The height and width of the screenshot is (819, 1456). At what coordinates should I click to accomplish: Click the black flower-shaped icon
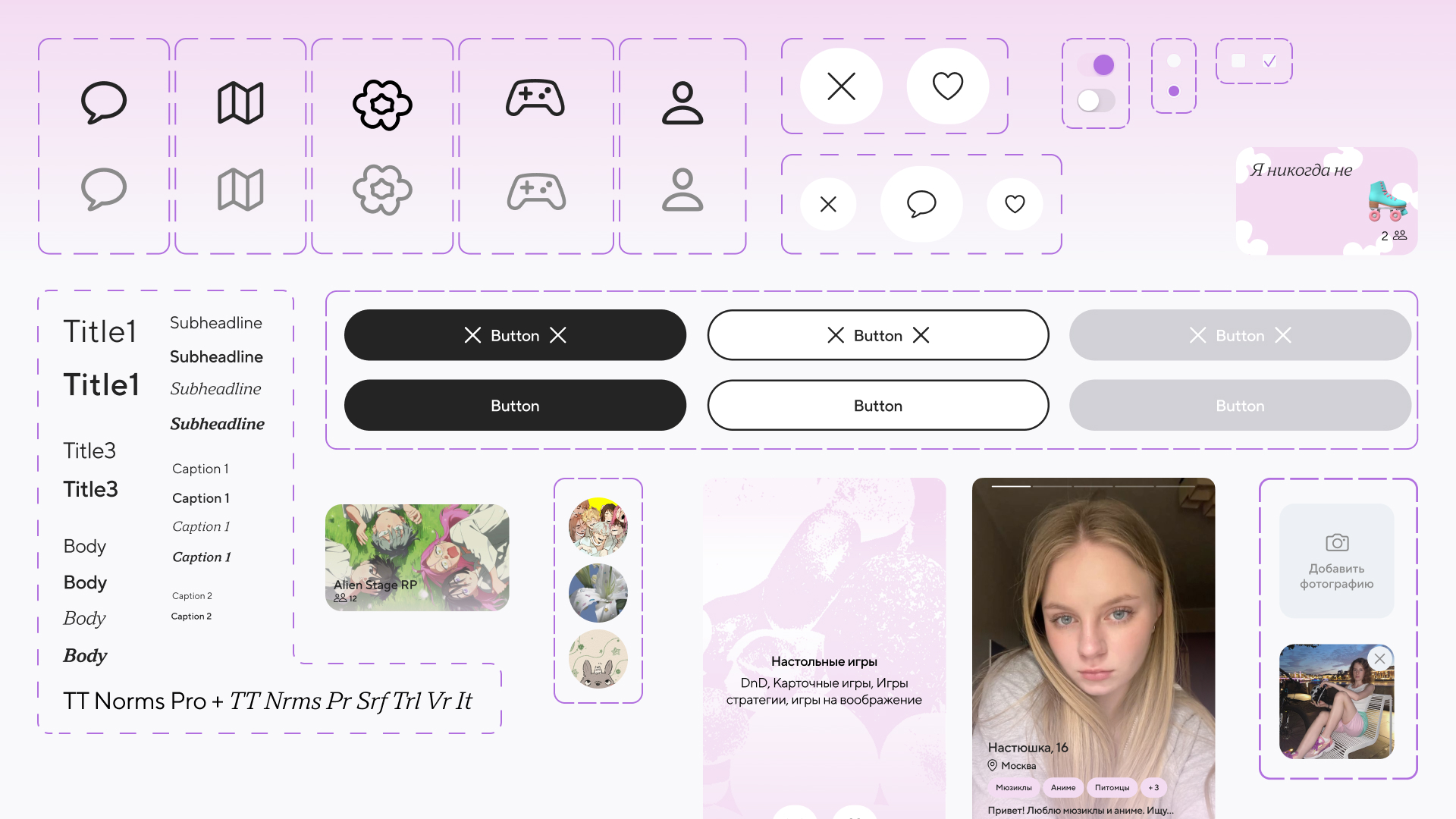click(382, 104)
